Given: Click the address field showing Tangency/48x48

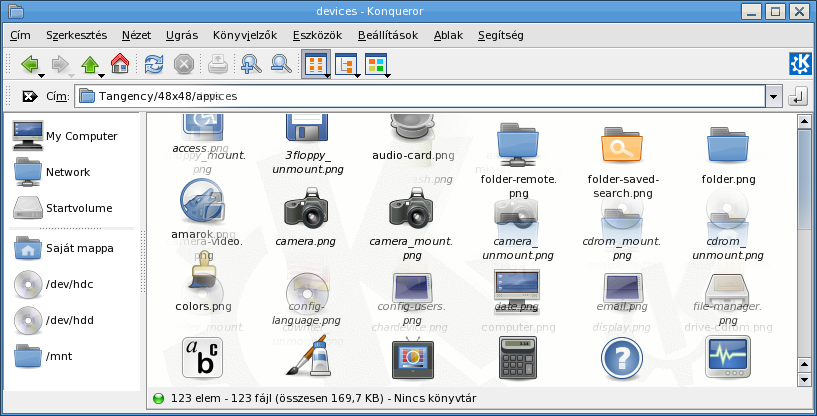Looking at the screenshot, I should click(419, 96).
